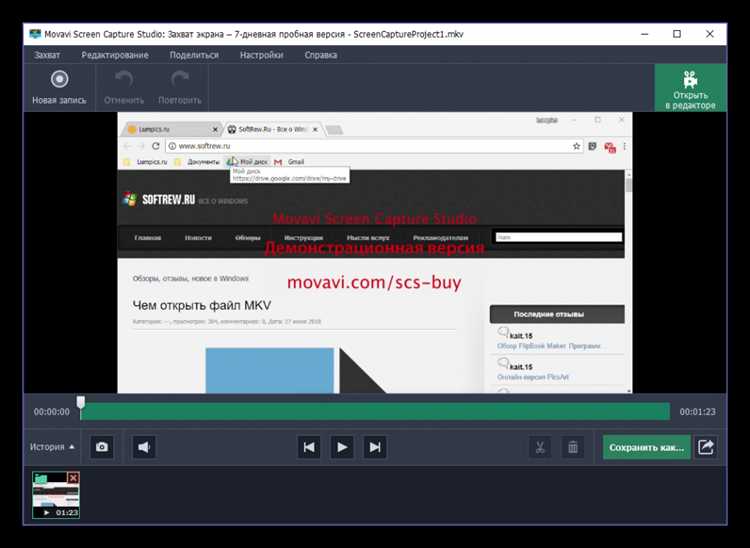
Task: Minimize the Movavi window
Action: (645, 34)
